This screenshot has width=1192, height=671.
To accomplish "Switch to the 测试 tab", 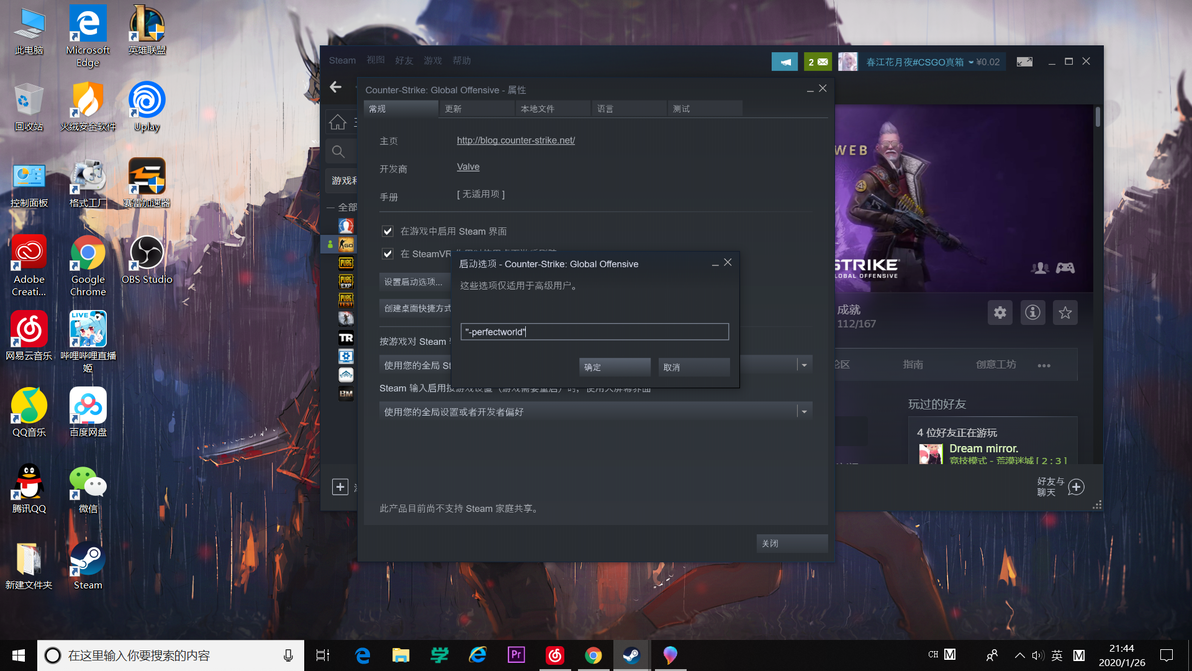I will [704, 109].
